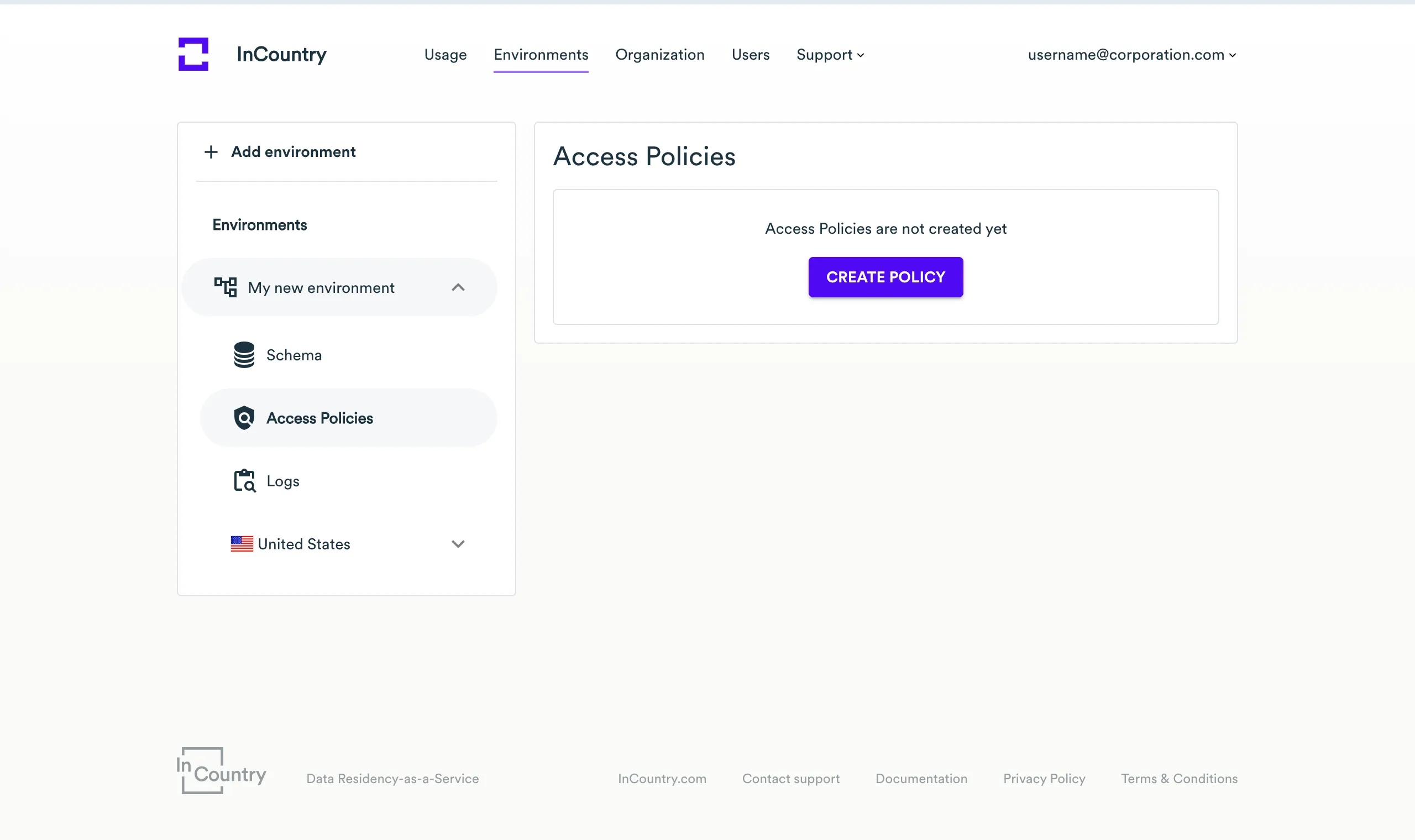Click the Access Policies shield icon
Viewport: 1415px width, 840px height.
[244, 418]
